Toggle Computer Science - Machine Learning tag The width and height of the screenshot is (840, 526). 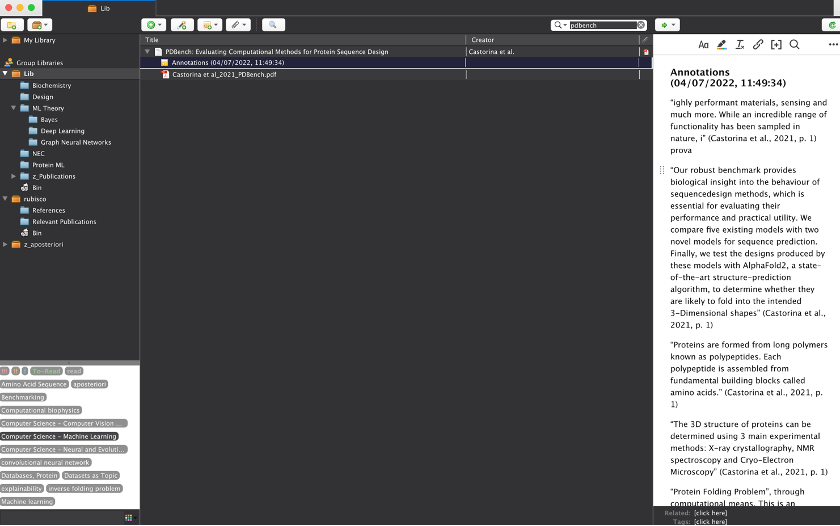click(x=59, y=437)
